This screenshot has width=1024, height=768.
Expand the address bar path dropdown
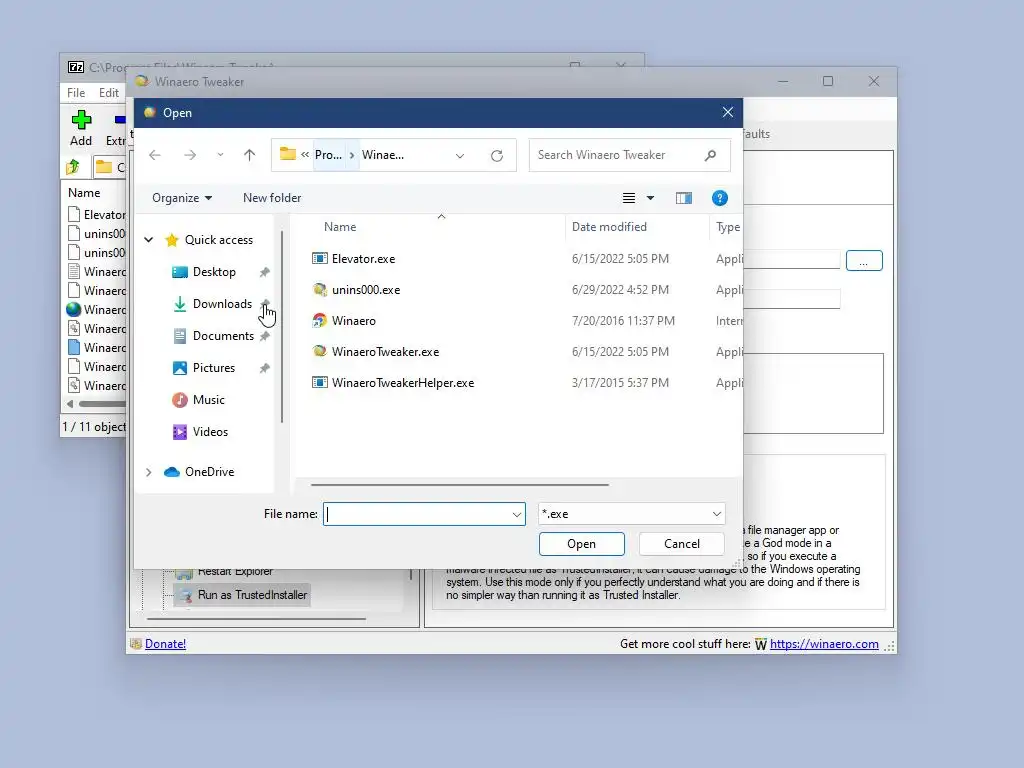tap(460, 155)
